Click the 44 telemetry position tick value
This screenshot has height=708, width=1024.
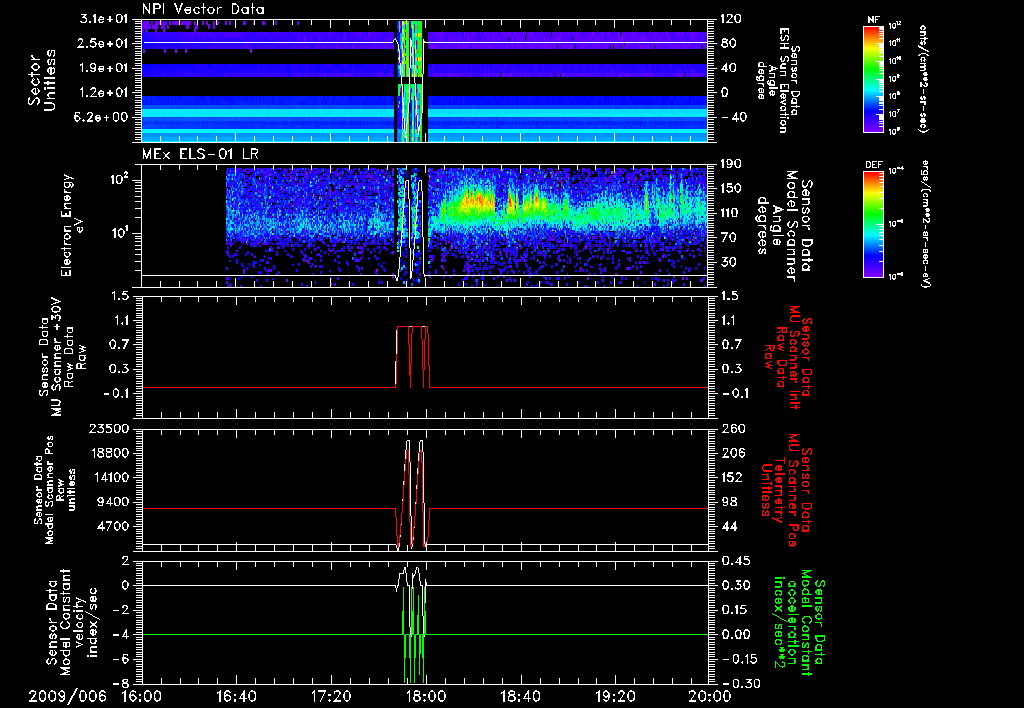[x=729, y=526]
